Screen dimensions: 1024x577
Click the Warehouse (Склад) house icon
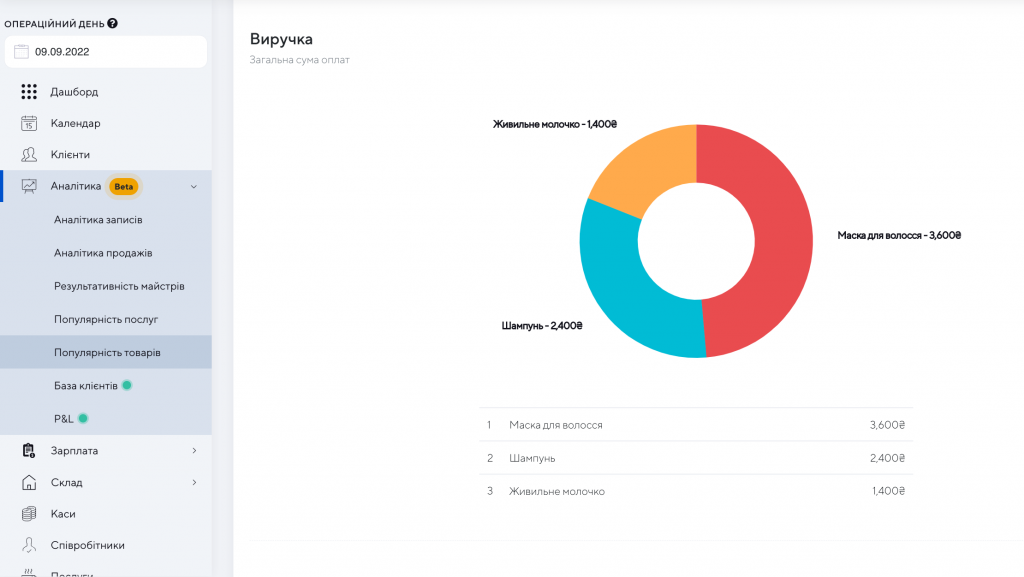click(29, 483)
